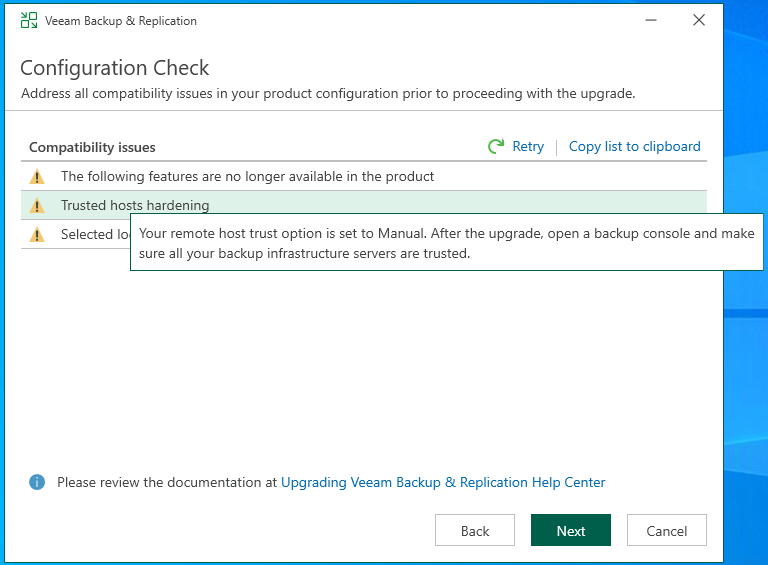Click the green Retry arrow icon

[x=496, y=147]
